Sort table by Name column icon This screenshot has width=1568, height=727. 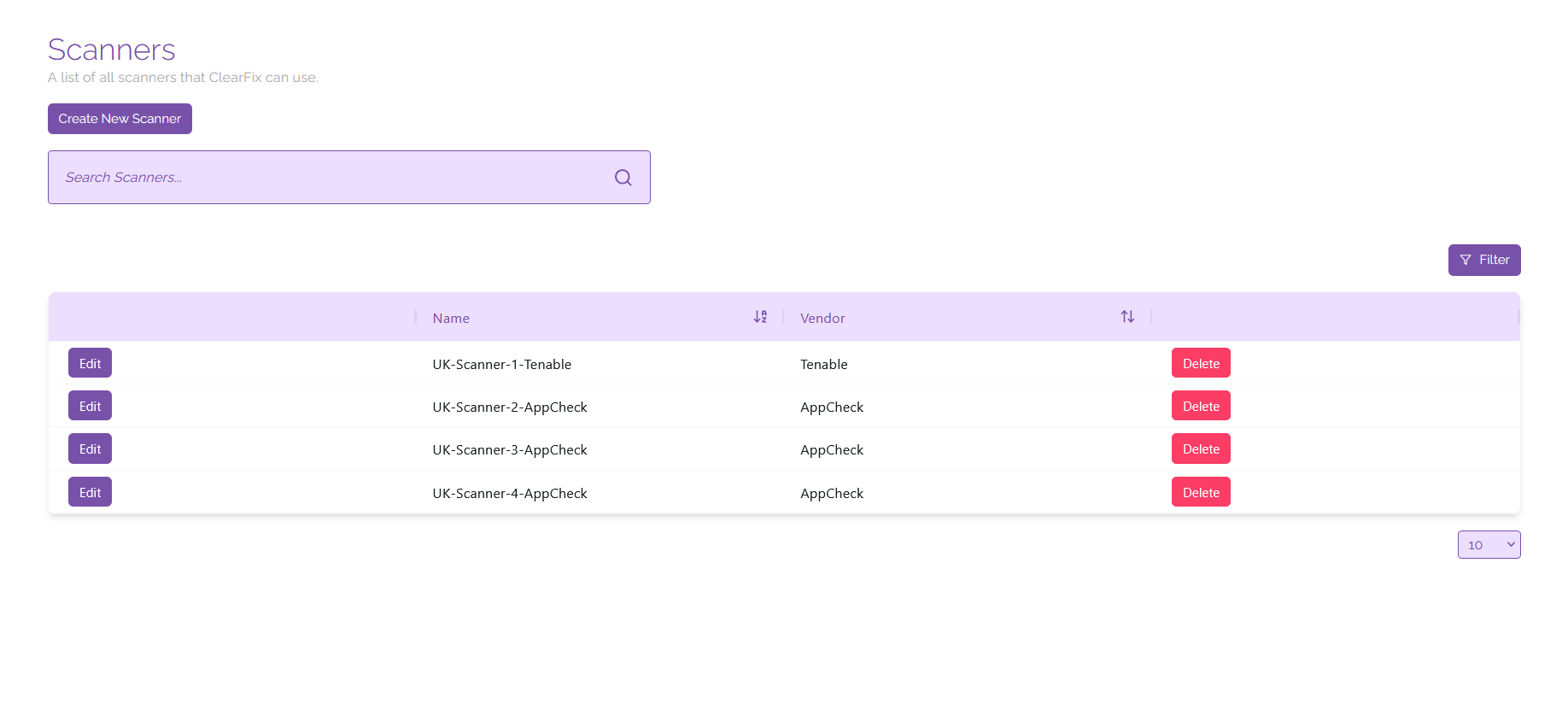[x=760, y=317]
